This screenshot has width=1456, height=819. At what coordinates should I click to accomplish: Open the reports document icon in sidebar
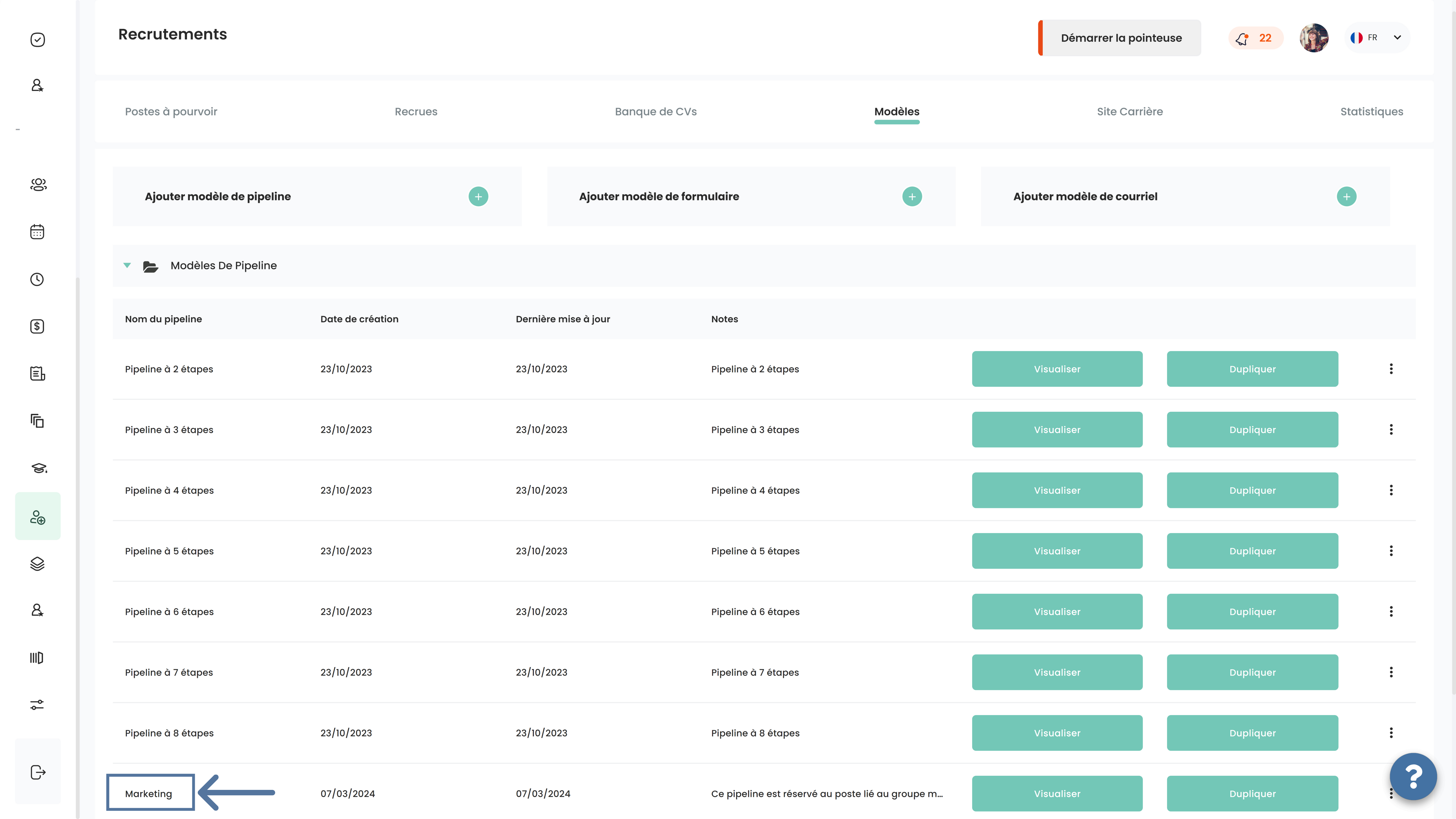pyautogui.click(x=37, y=374)
